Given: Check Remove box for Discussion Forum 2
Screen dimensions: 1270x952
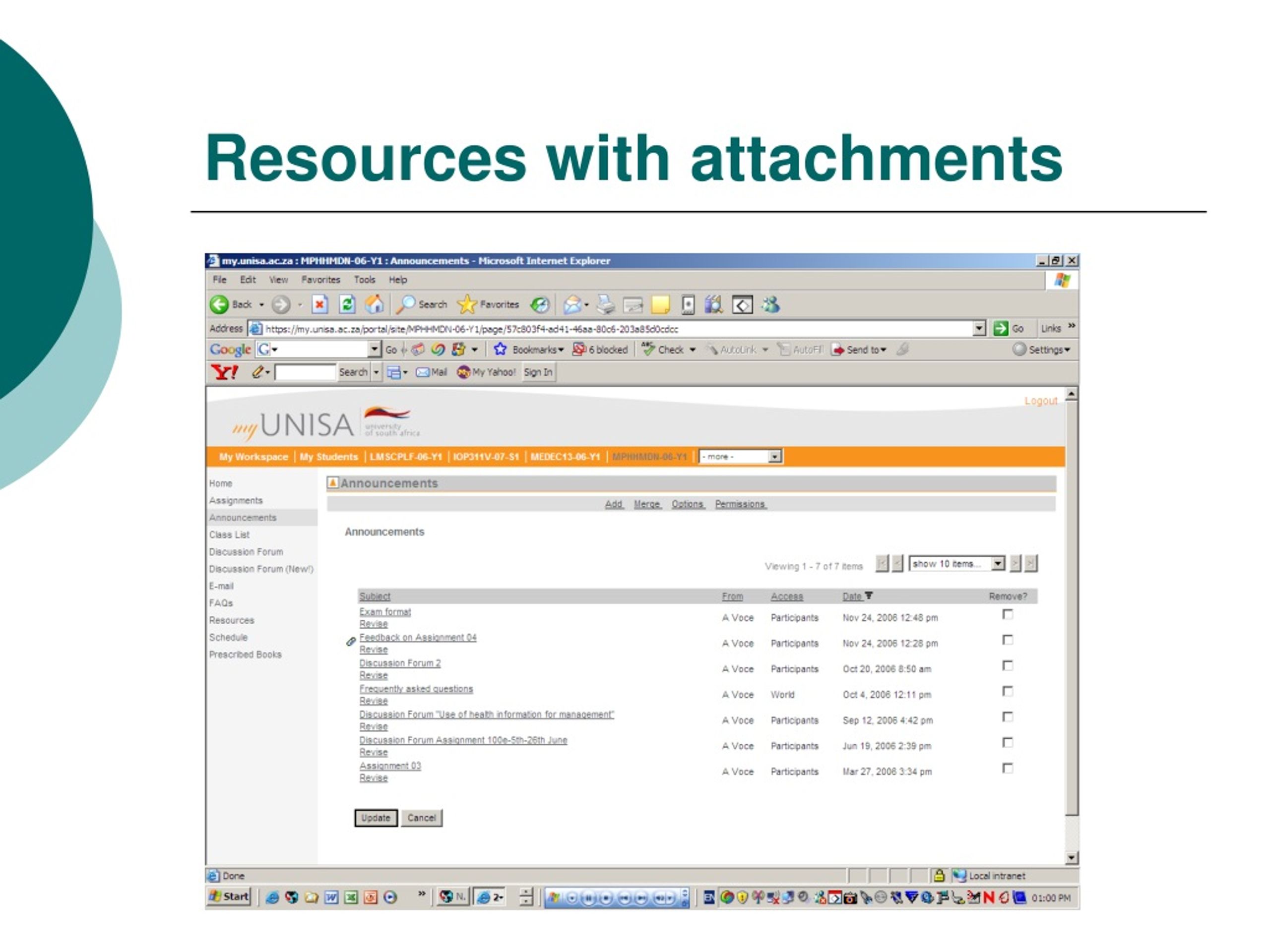Looking at the screenshot, I should coord(1008,665).
